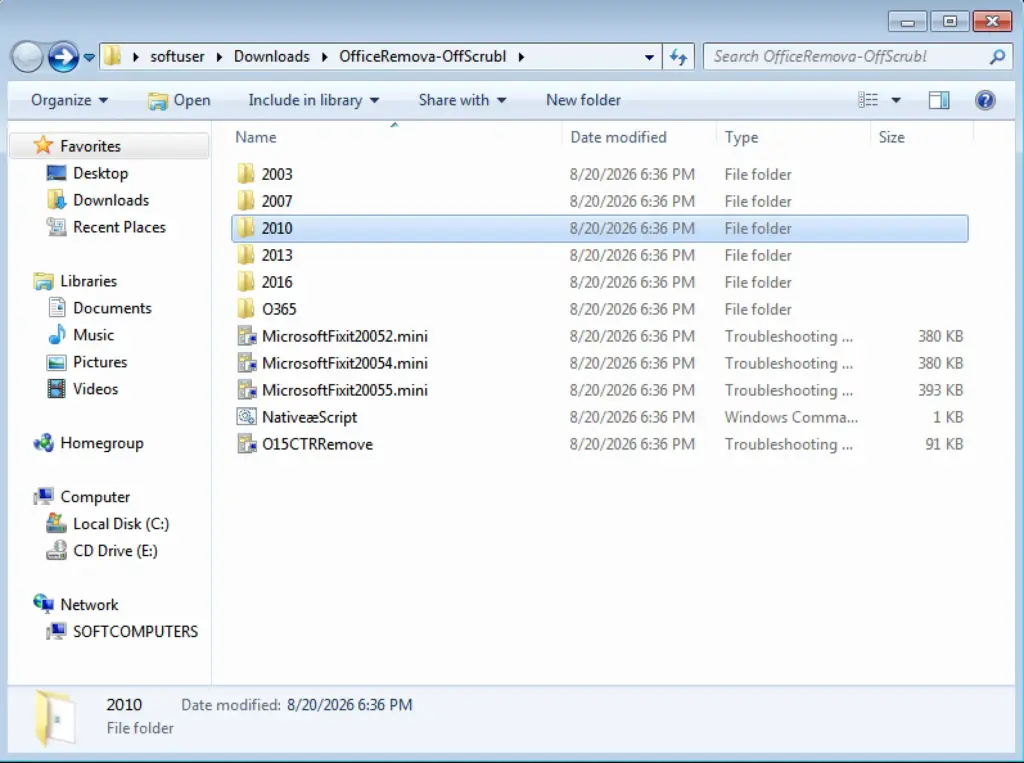Expand the arrow after softuser in path

click(219, 57)
